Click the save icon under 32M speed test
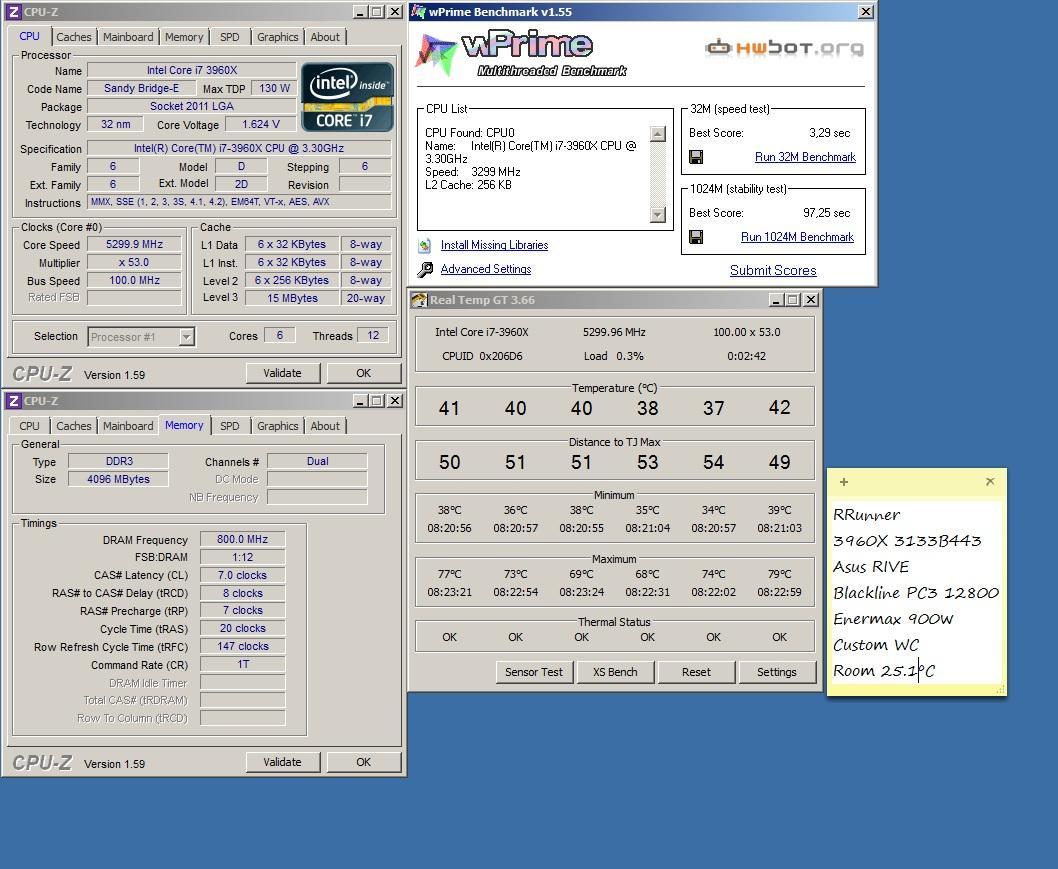The width and height of the screenshot is (1058, 869). [x=696, y=157]
